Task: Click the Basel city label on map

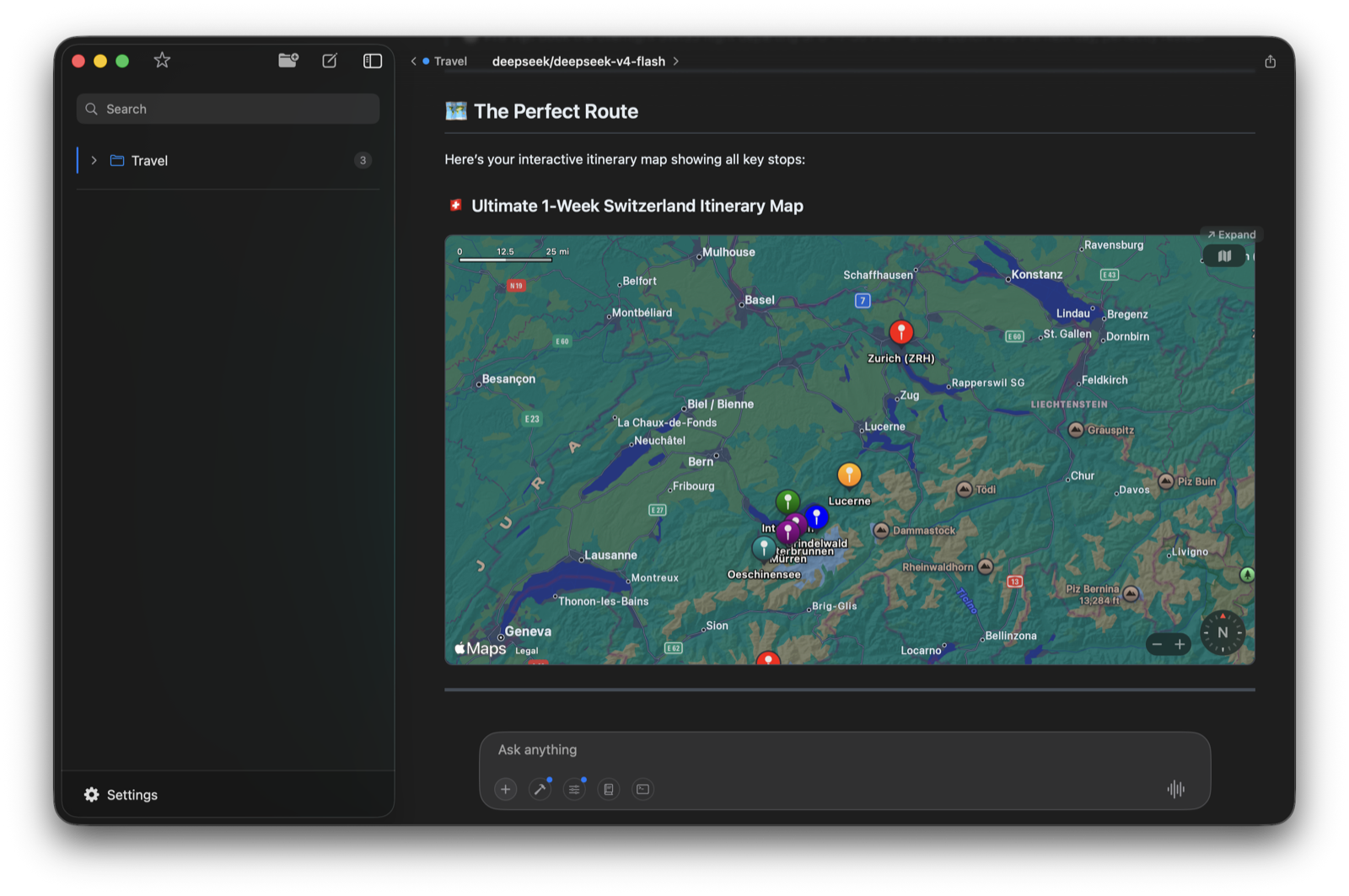Action: (760, 300)
